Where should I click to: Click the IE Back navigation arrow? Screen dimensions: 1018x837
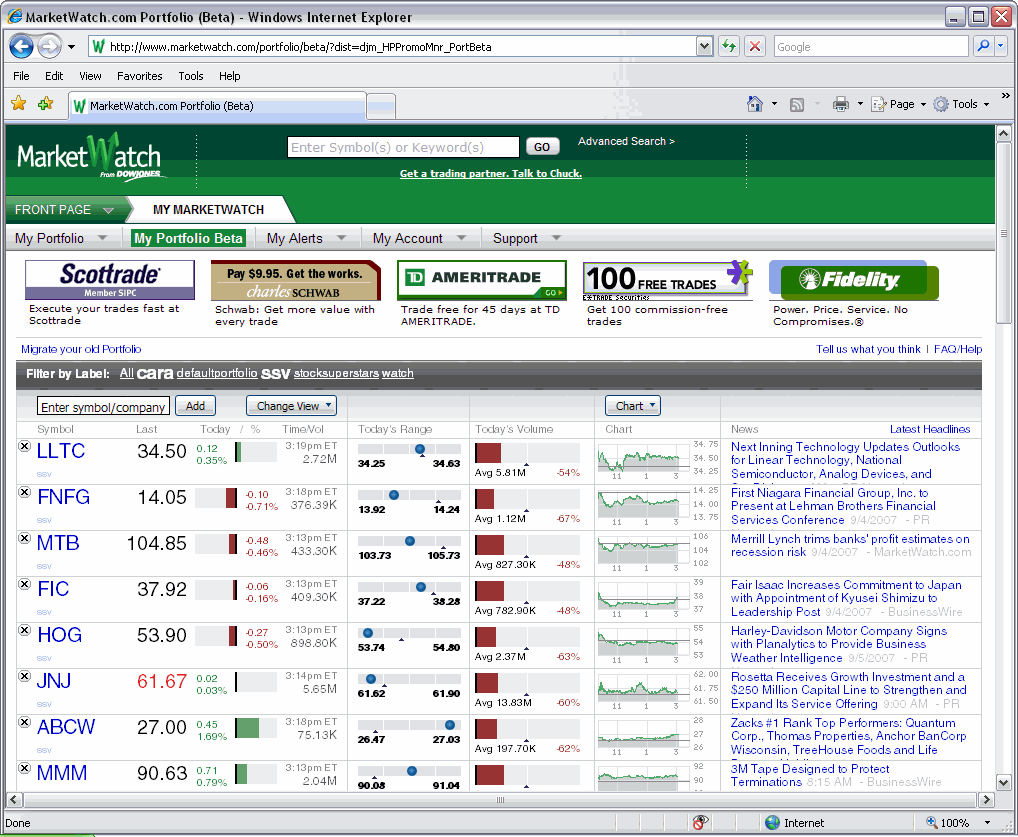(22, 46)
